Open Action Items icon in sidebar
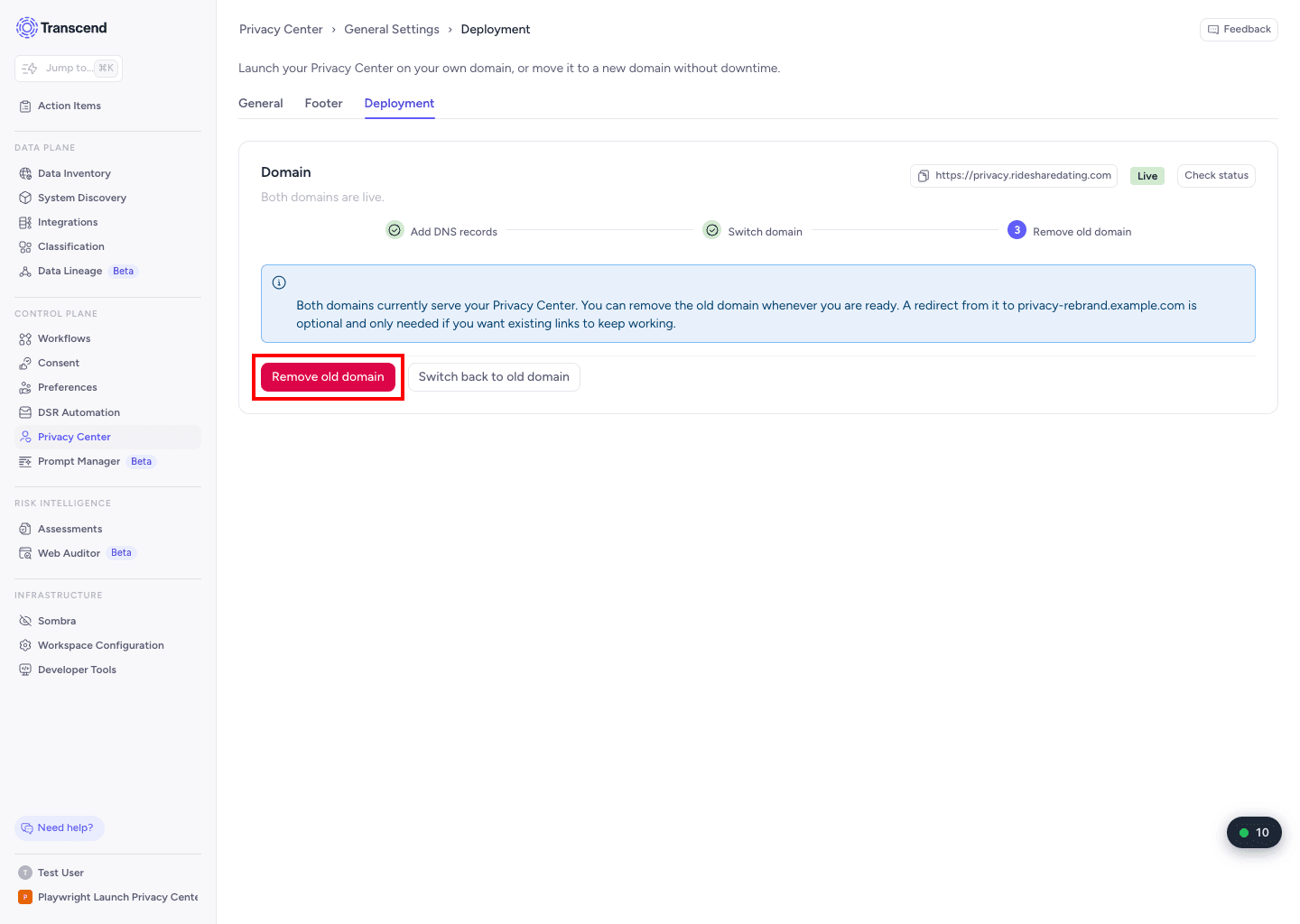The image size is (1300, 924). click(25, 106)
